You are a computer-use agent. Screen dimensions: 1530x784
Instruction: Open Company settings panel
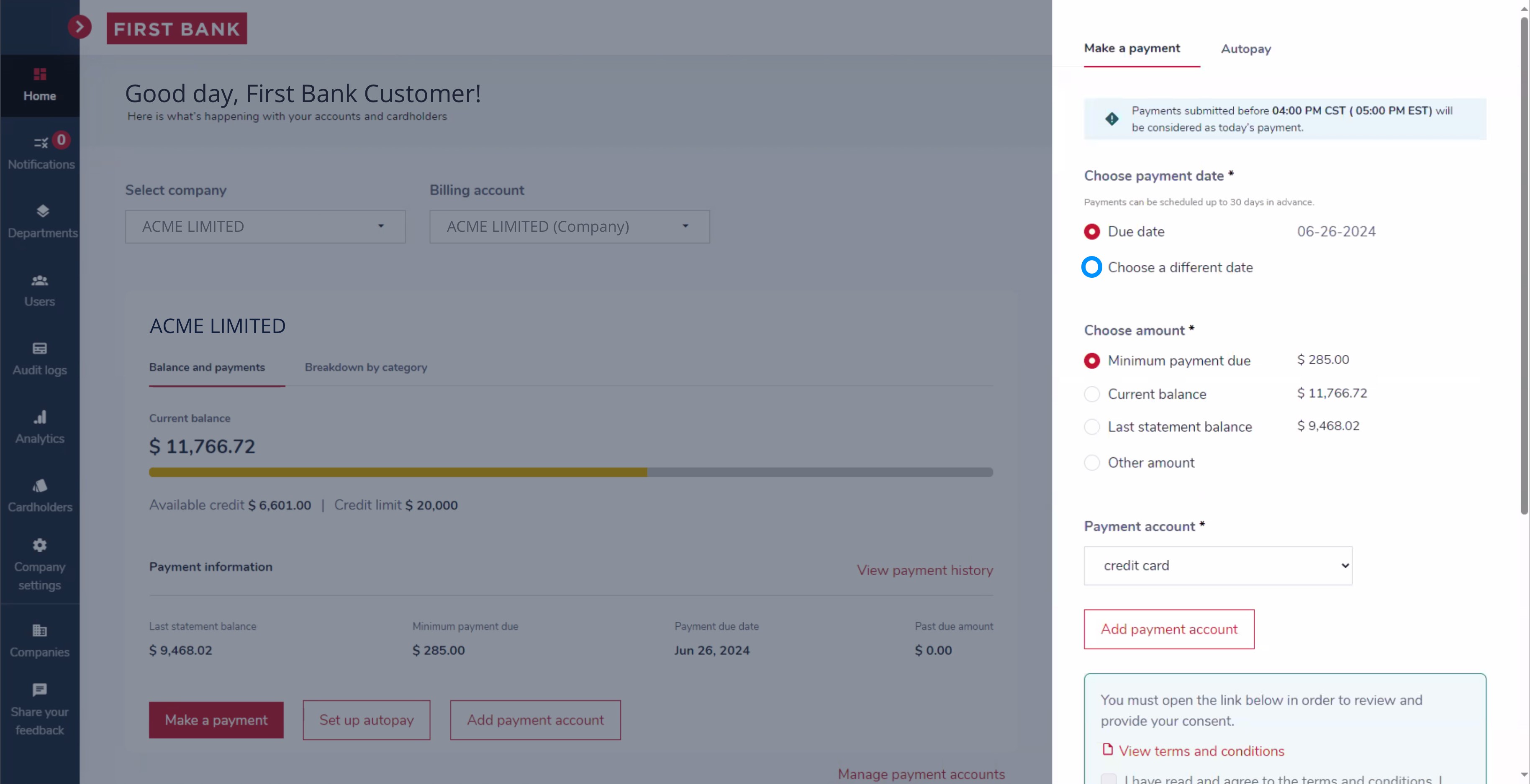click(x=39, y=563)
